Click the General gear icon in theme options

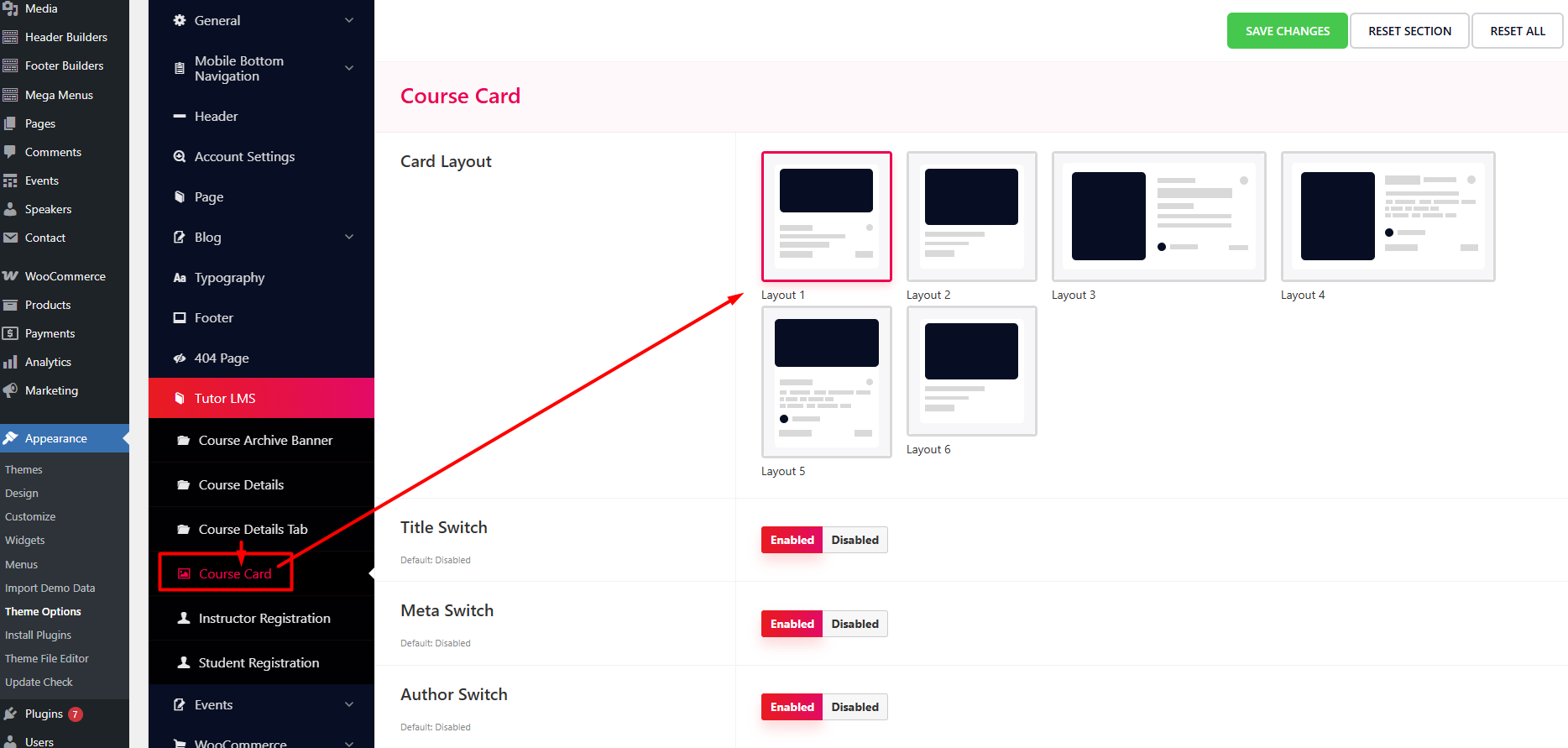click(x=179, y=20)
